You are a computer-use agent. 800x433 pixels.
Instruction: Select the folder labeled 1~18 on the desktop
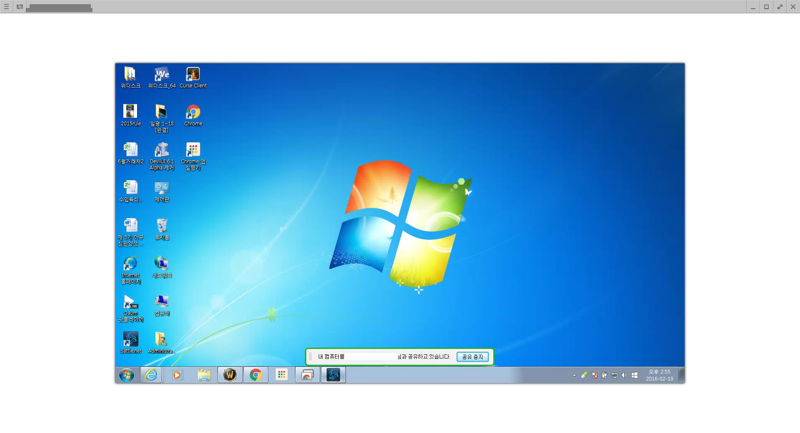click(162, 118)
